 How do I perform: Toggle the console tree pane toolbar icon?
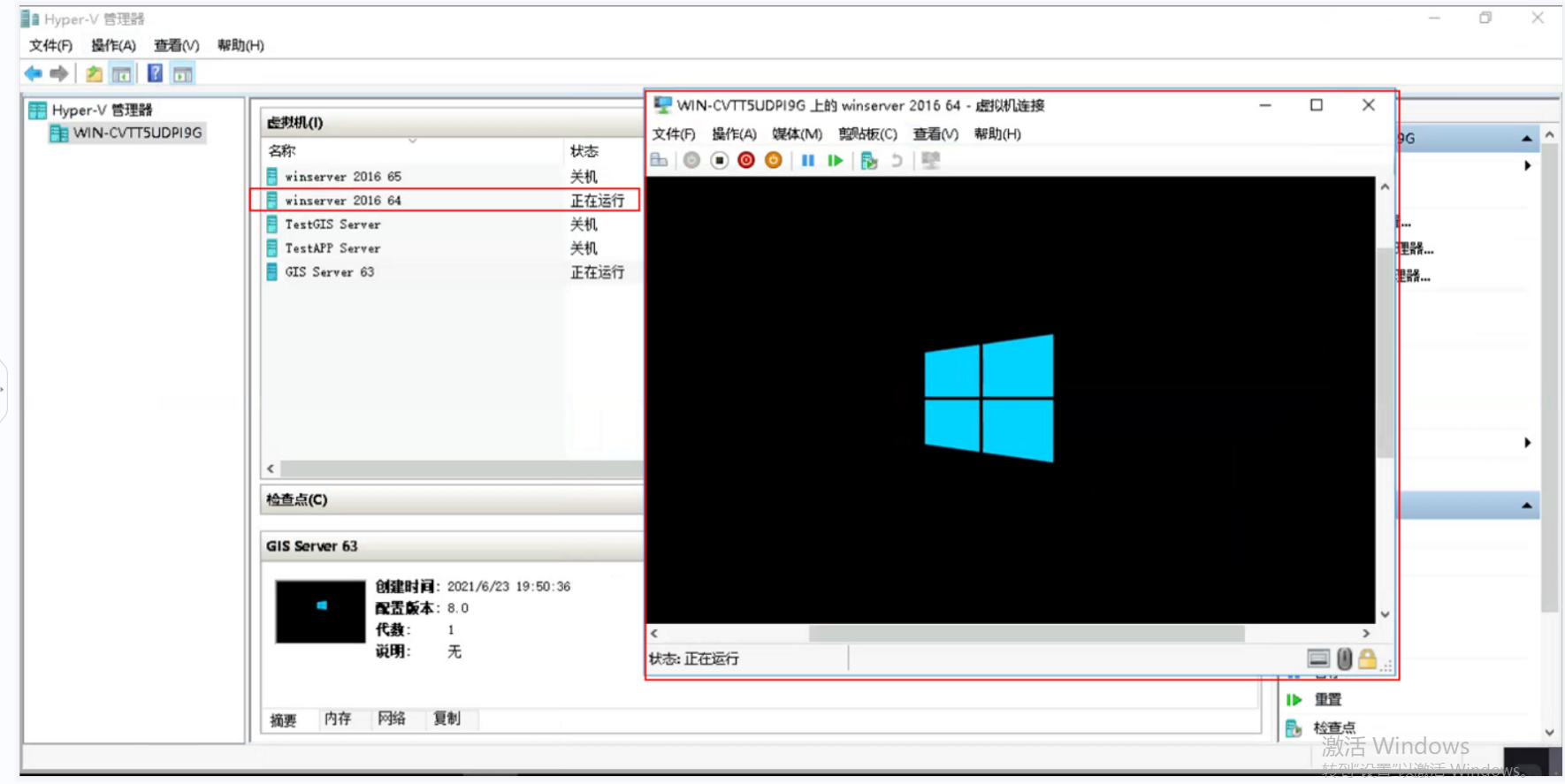click(122, 74)
